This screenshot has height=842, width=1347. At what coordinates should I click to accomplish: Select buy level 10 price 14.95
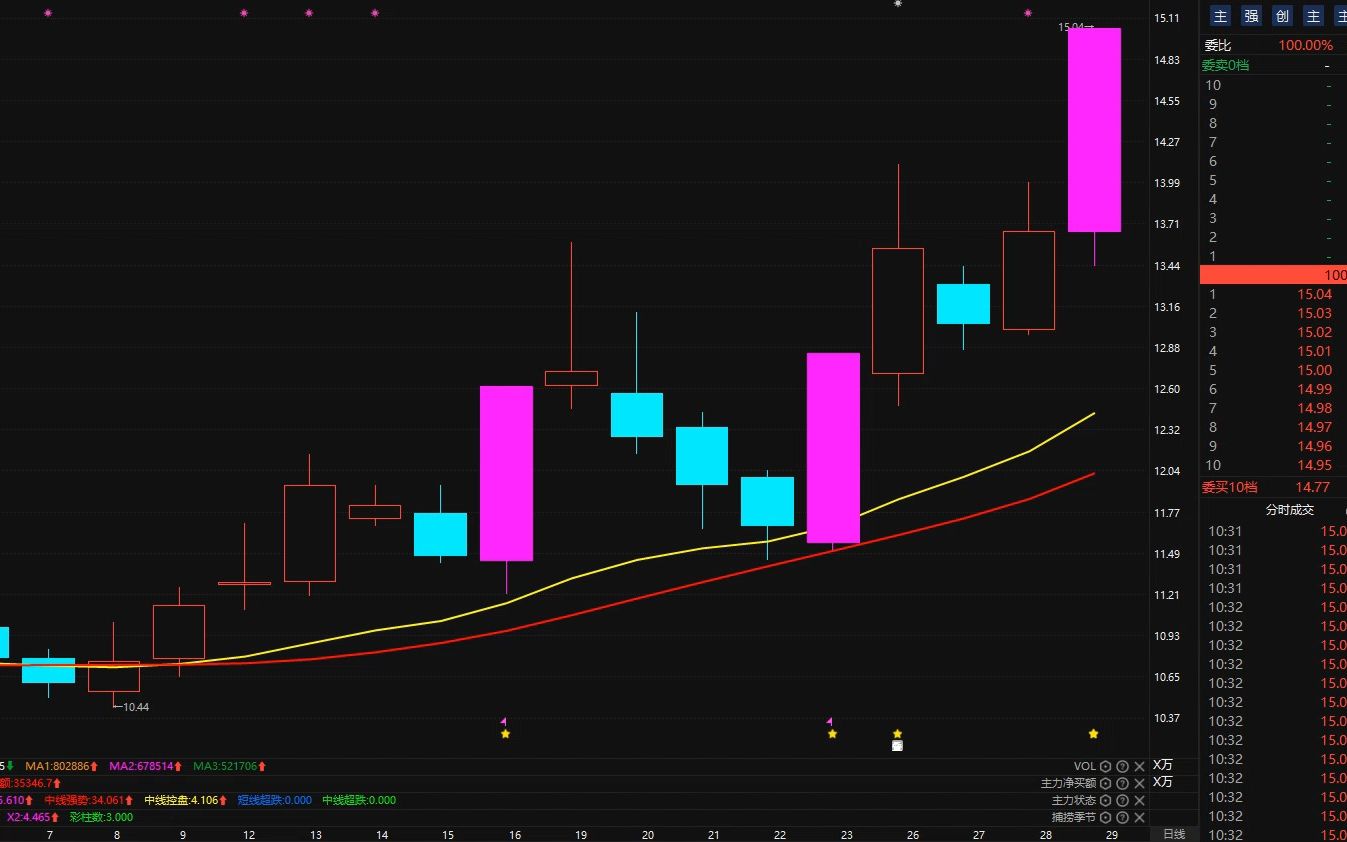pyautogui.click(x=1314, y=465)
